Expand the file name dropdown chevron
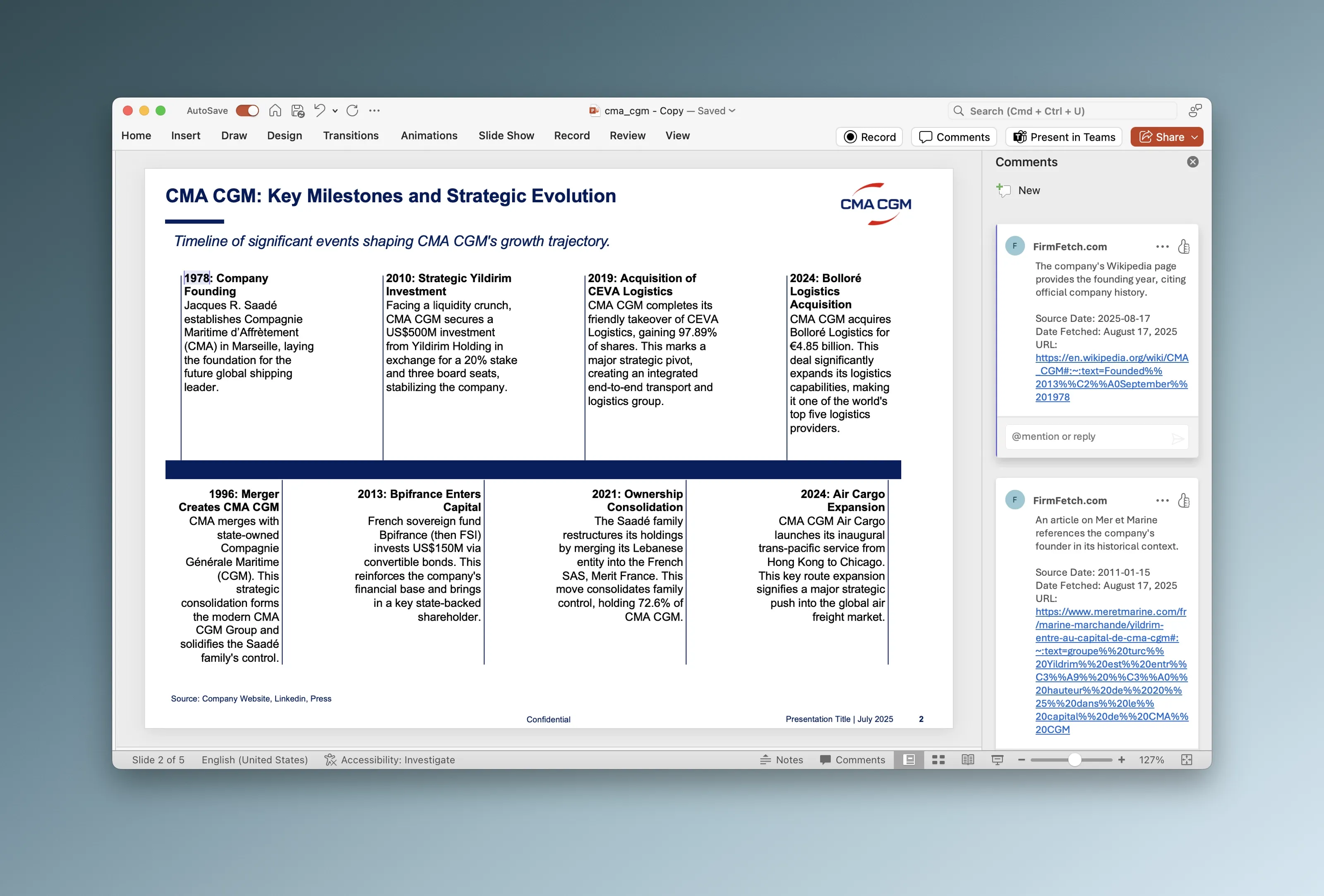This screenshot has height=896, width=1324. pos(732,110)
